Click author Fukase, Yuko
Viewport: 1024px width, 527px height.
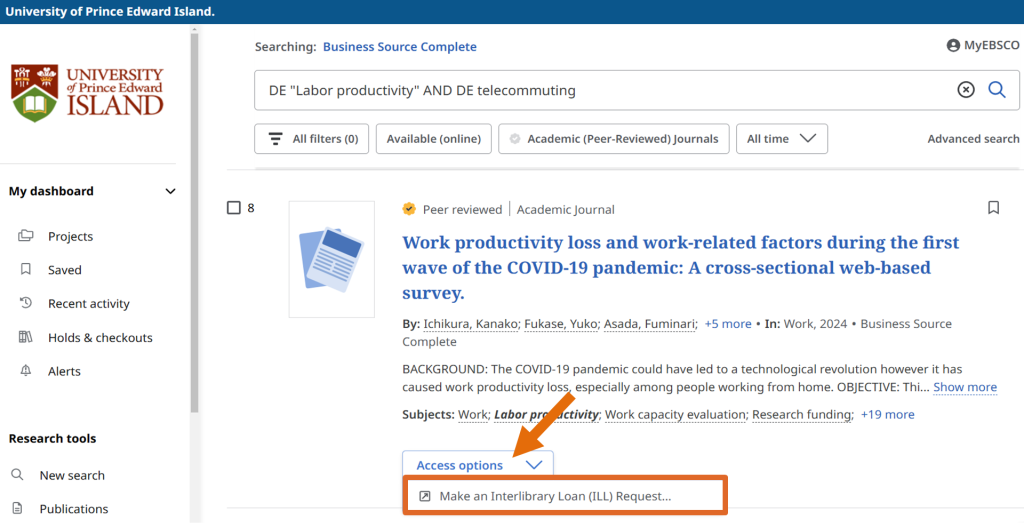(560, 324)
